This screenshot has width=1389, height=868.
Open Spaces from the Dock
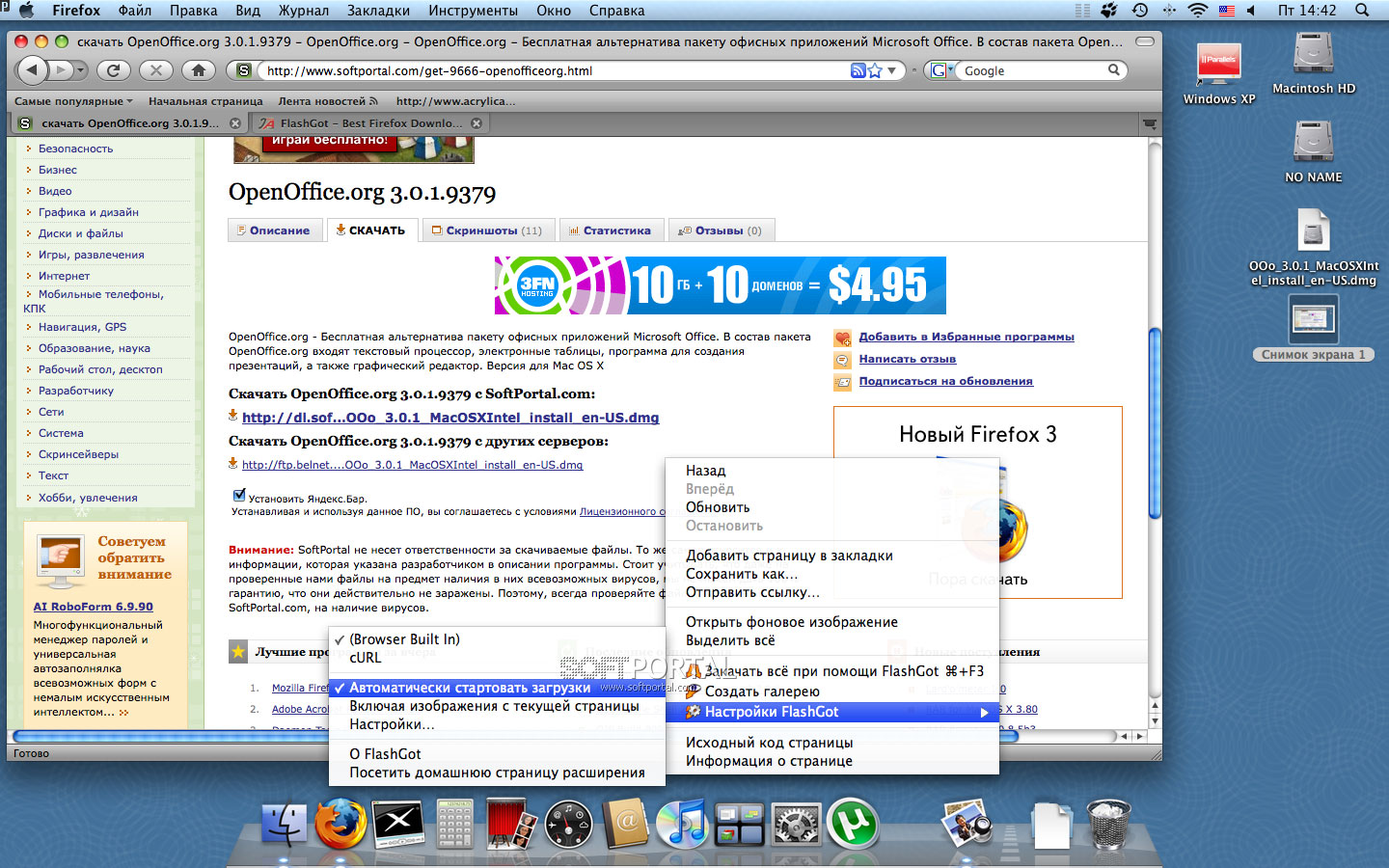[x=739, y=824]
